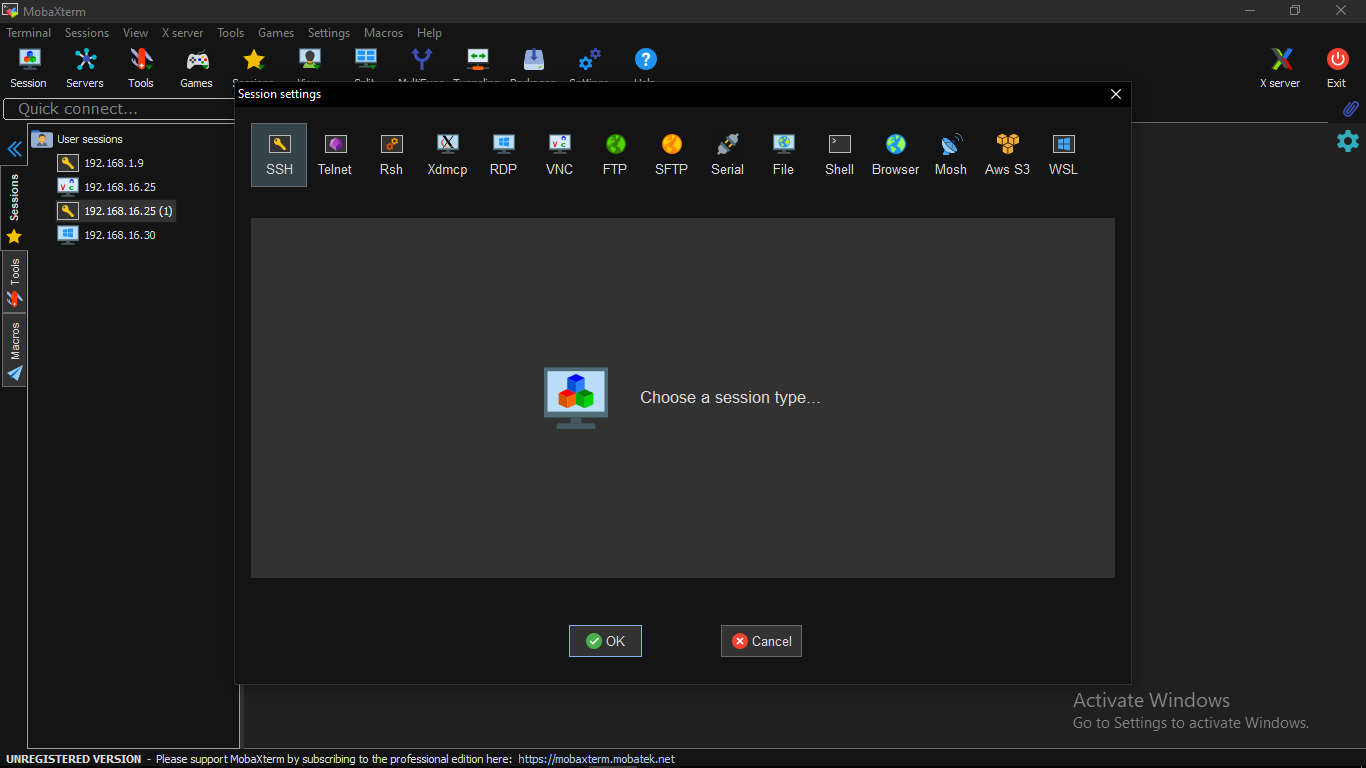The width and height of the screenshot is (1366, 768).
Task: Choose the Telnet session type
Action: pyautogui.click(x=335, y=155)
